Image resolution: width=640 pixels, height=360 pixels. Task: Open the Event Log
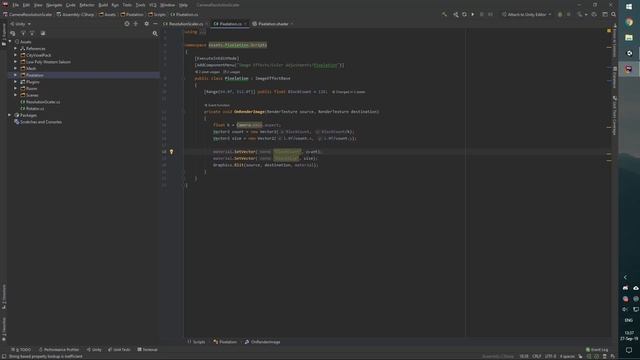597,350
